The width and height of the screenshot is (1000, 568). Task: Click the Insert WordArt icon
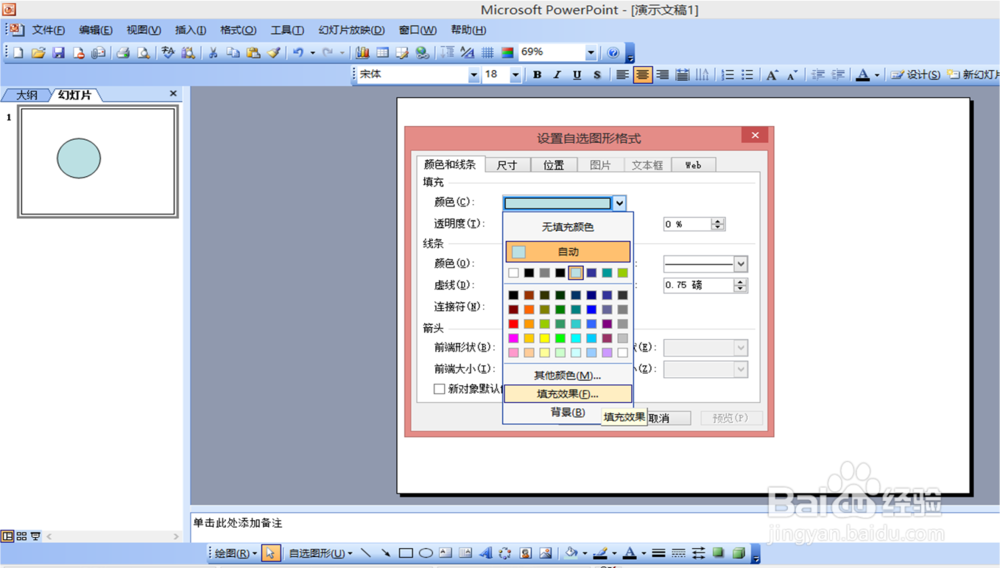[485, 553]
